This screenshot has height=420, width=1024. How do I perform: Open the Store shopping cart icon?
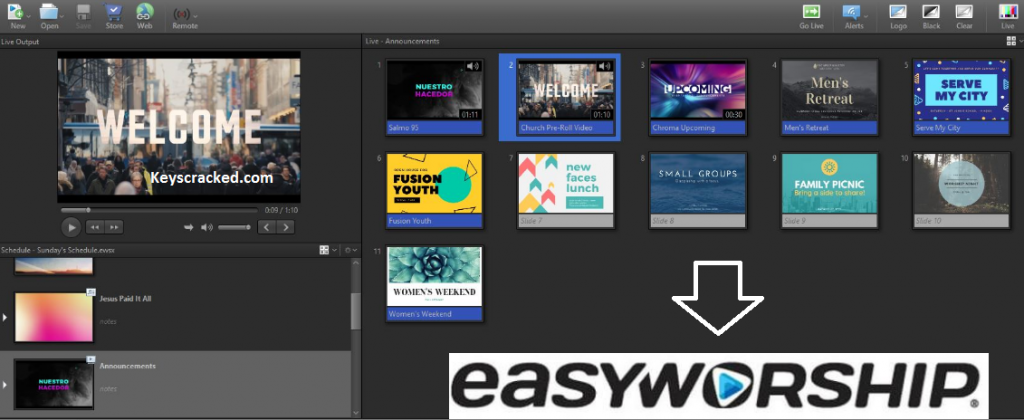coord(114,12)
